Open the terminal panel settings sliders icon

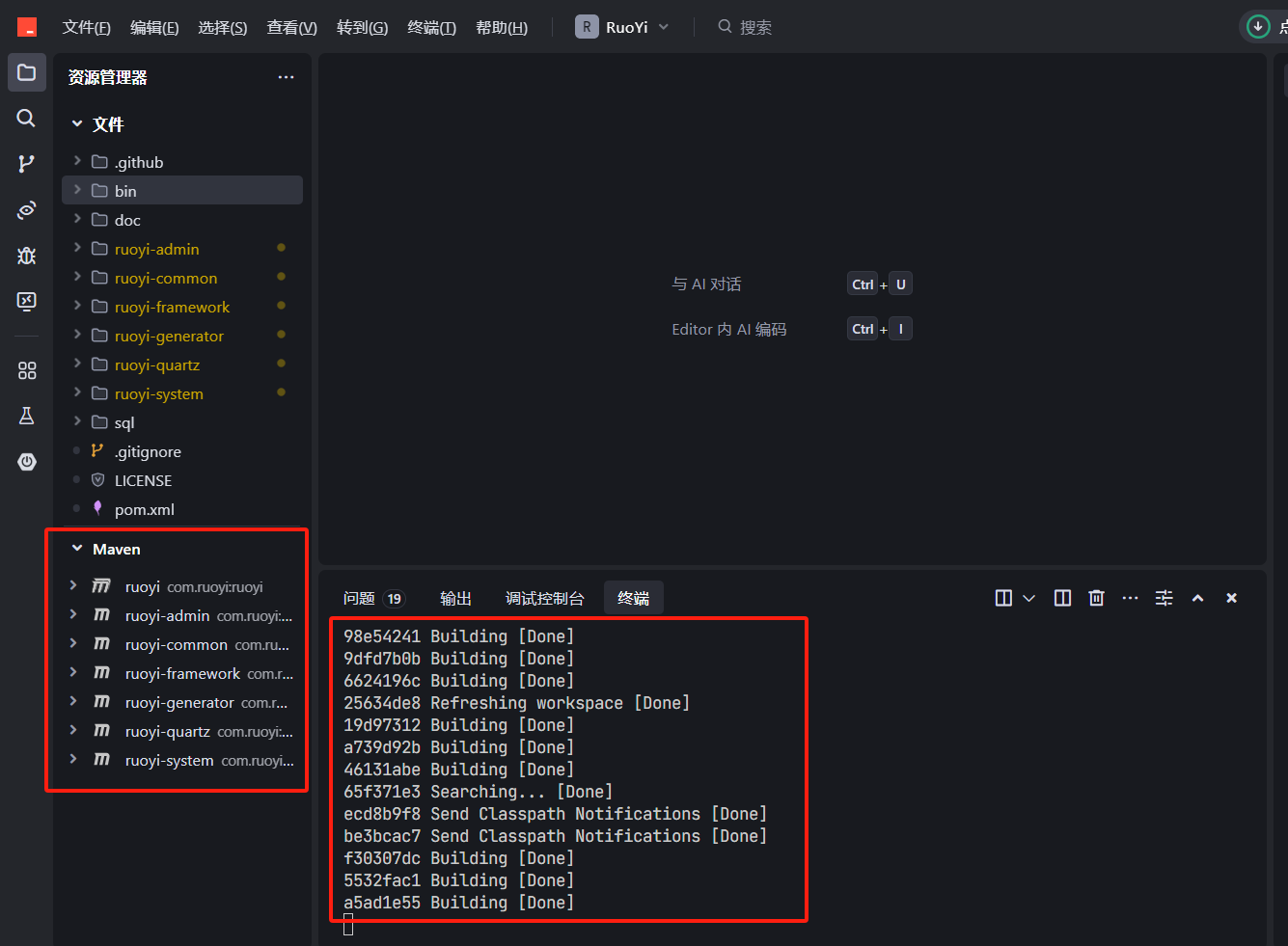point(1165,598)
